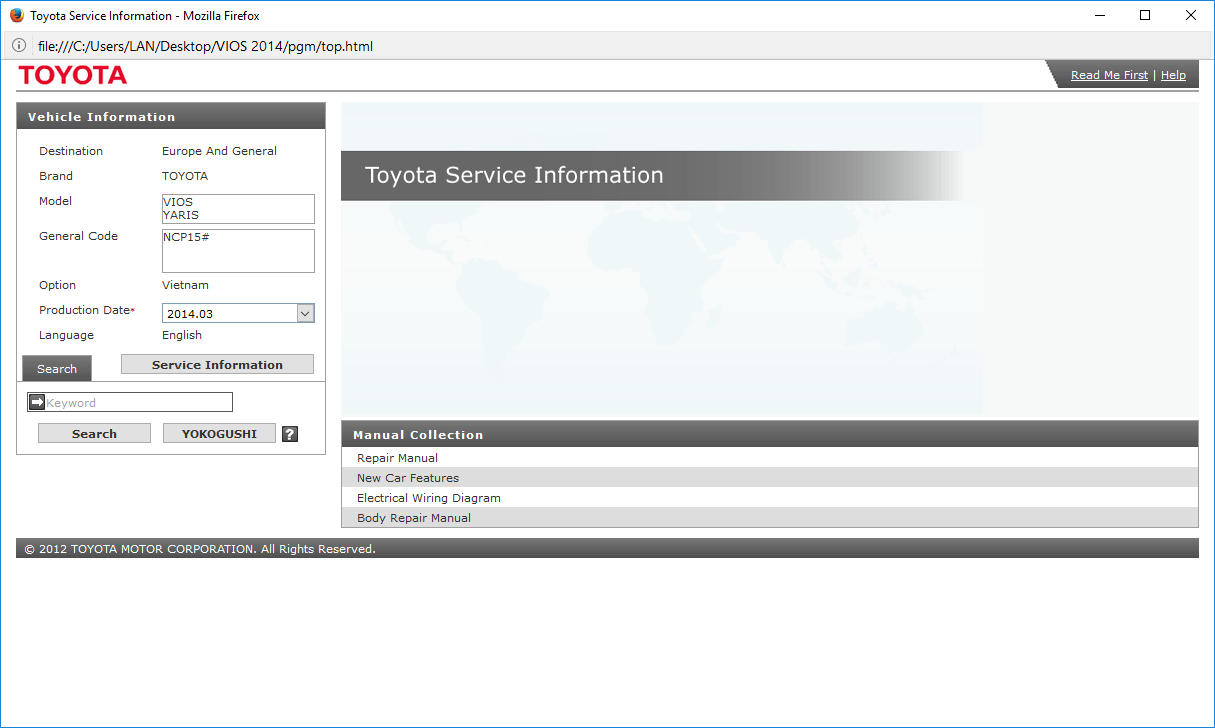Open the Help link
The image size is (1215, 728).
1173,75
